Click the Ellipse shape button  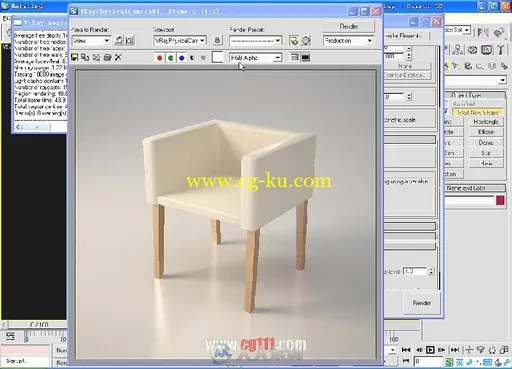[x=486, y=132]
